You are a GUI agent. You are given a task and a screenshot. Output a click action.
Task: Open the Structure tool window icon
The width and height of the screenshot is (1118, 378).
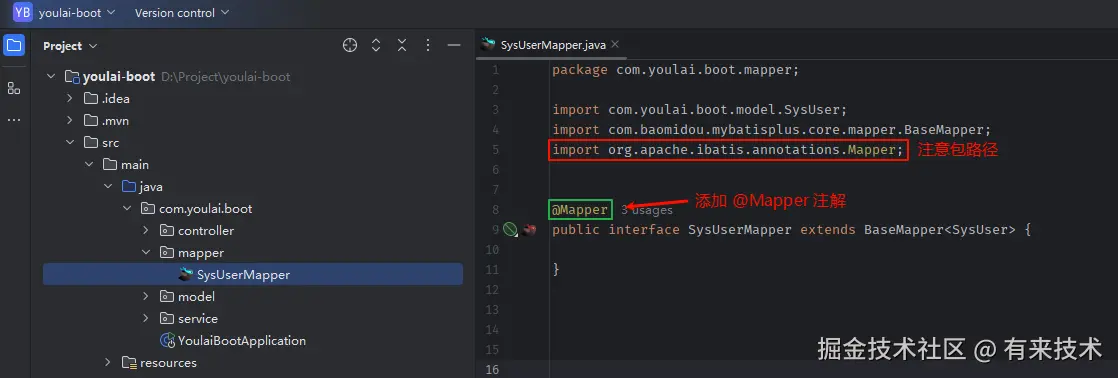tap(14, 88)
